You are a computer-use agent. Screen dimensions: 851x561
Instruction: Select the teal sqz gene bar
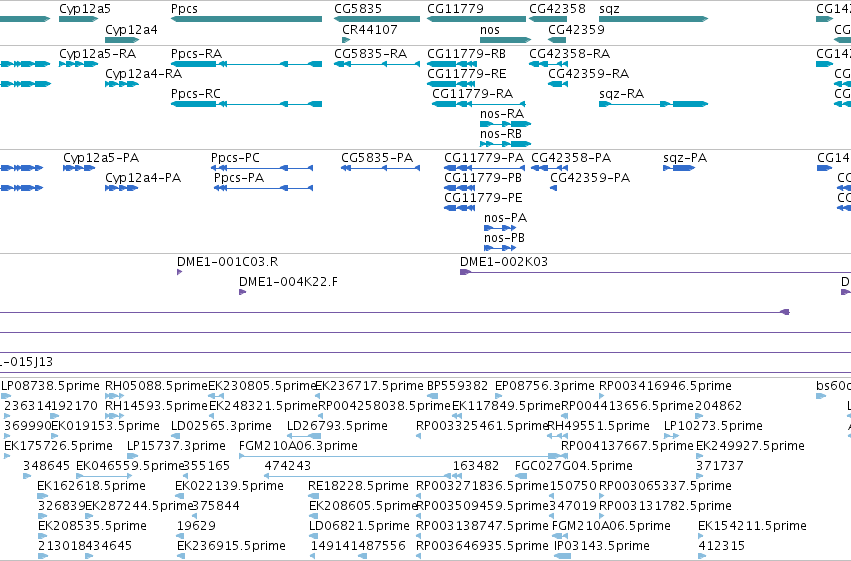tap(653, 19)
